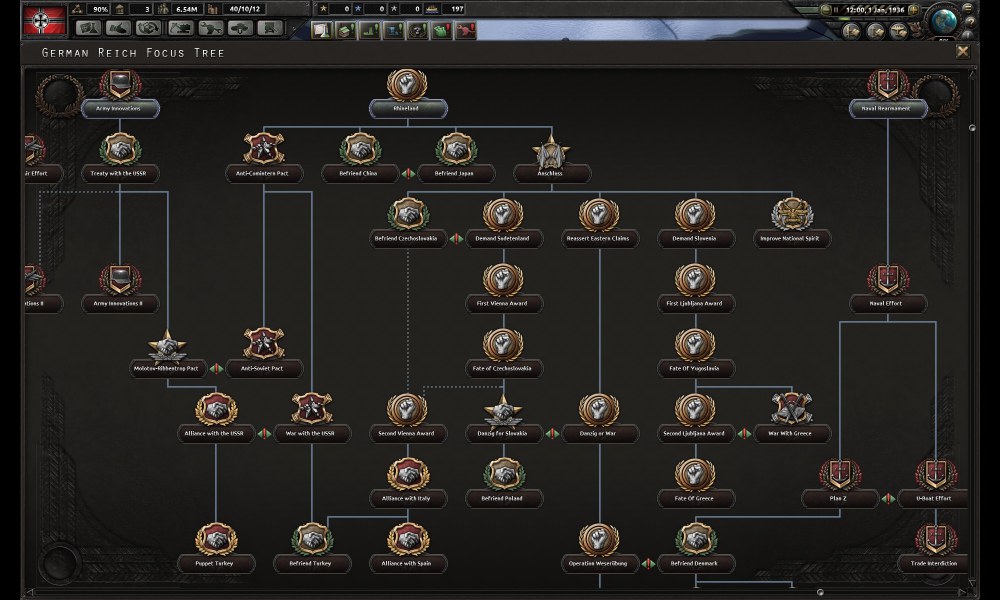The image size is (1000, 600).
Task: Click the first alert icon showing paper and flask
Action: coord(321,30)
